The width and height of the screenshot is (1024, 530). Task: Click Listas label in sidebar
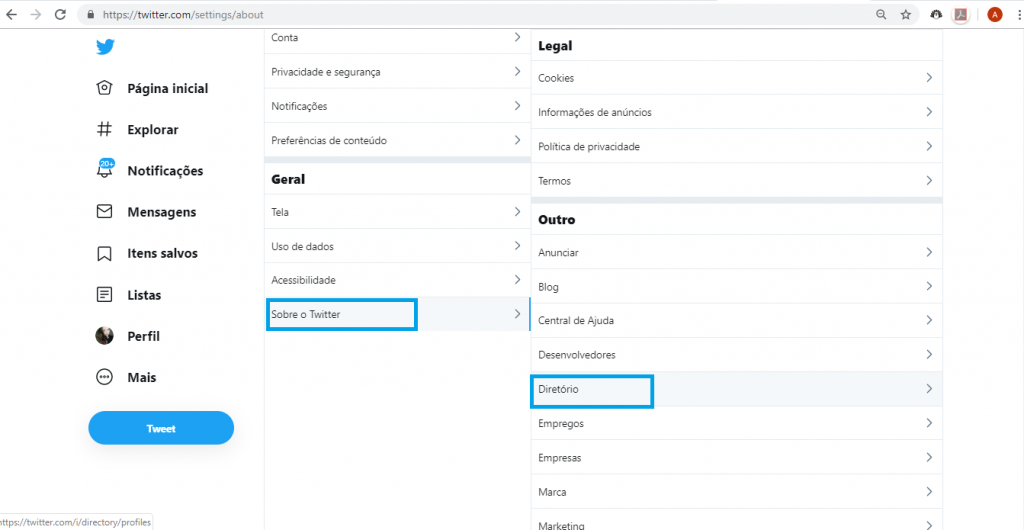[x=144, y=295]
